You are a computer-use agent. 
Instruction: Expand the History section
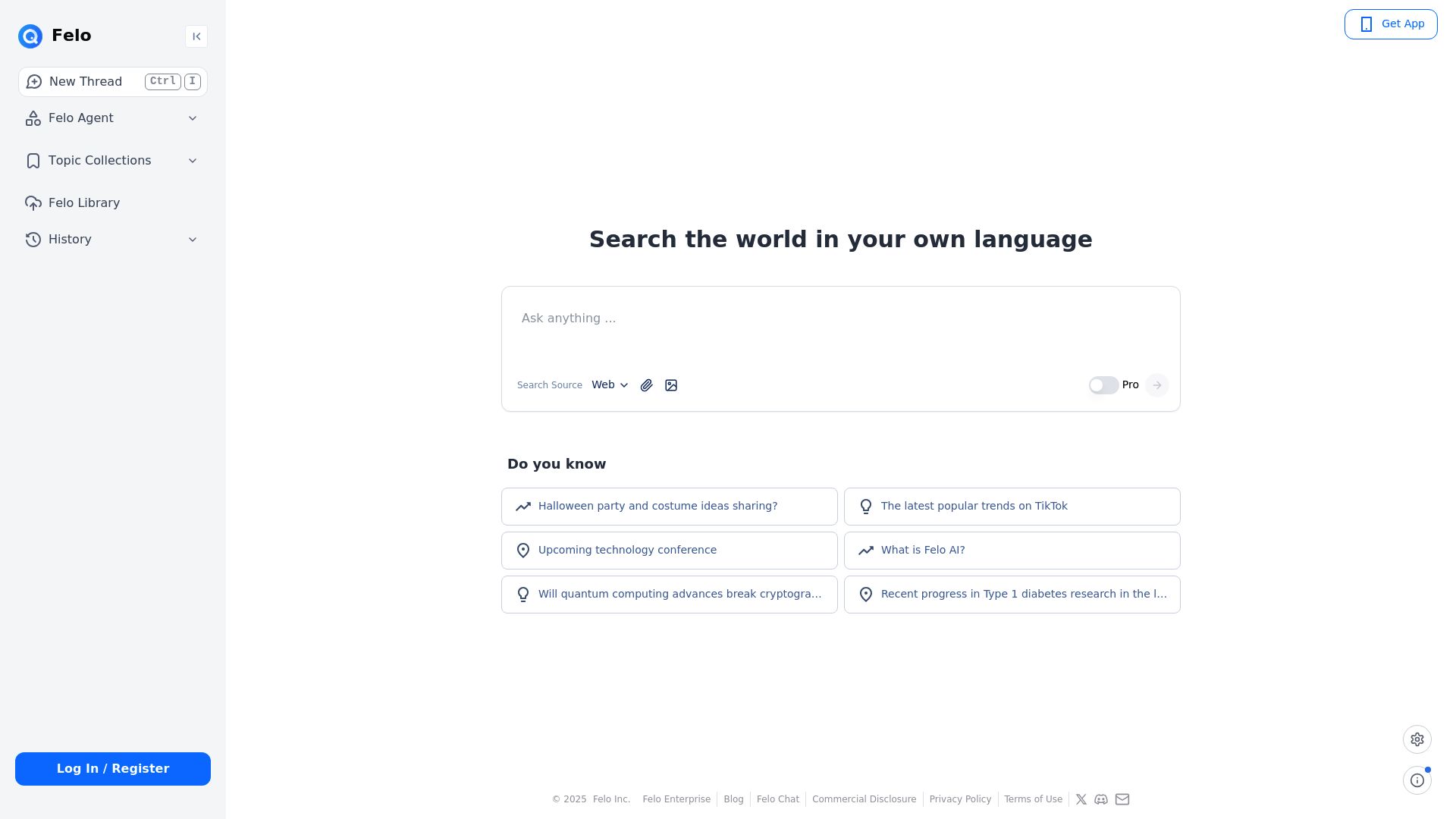(193, 240)
